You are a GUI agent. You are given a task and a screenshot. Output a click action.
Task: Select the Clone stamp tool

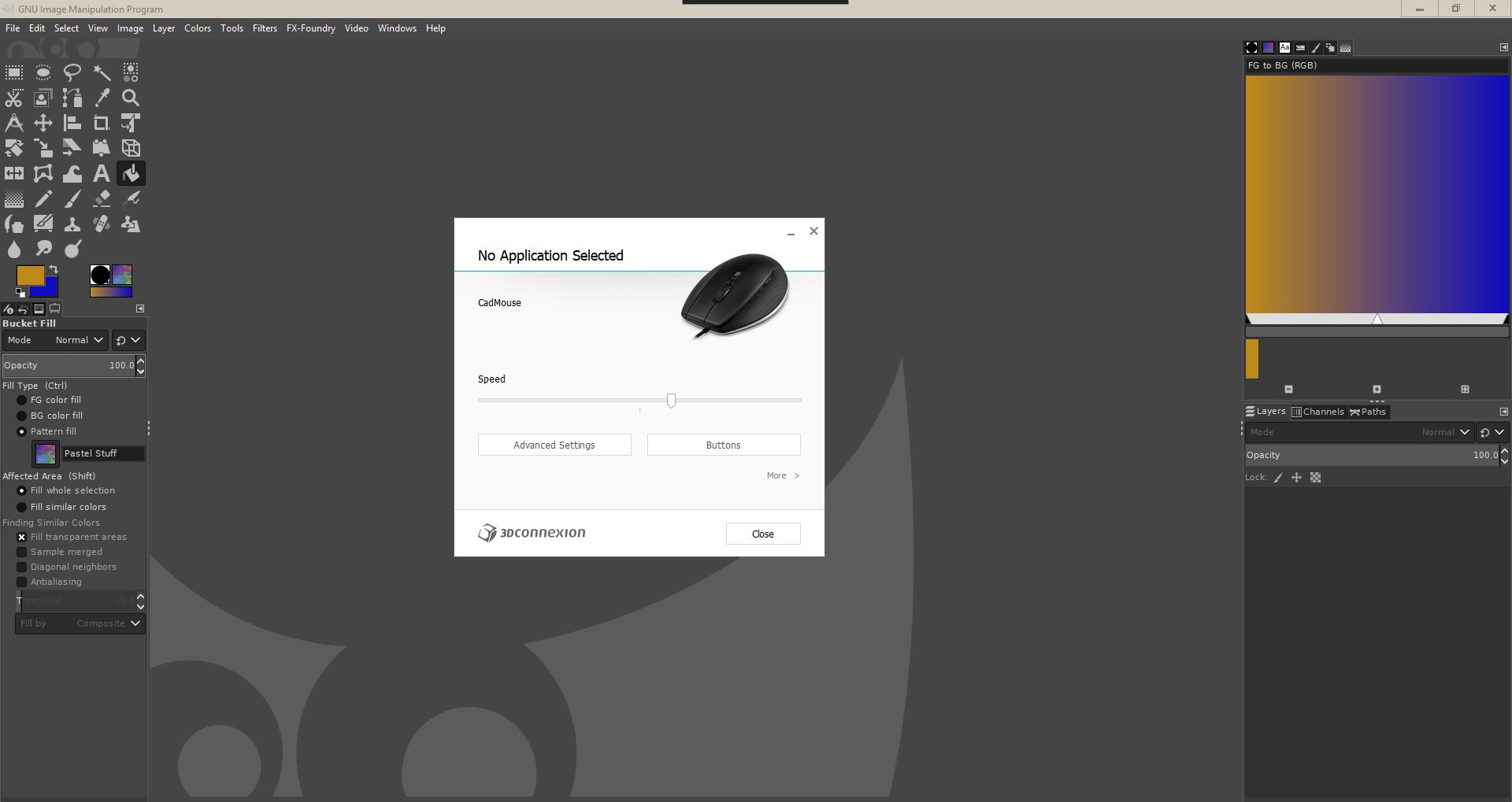pyautogui.click(x=72, y=224)
